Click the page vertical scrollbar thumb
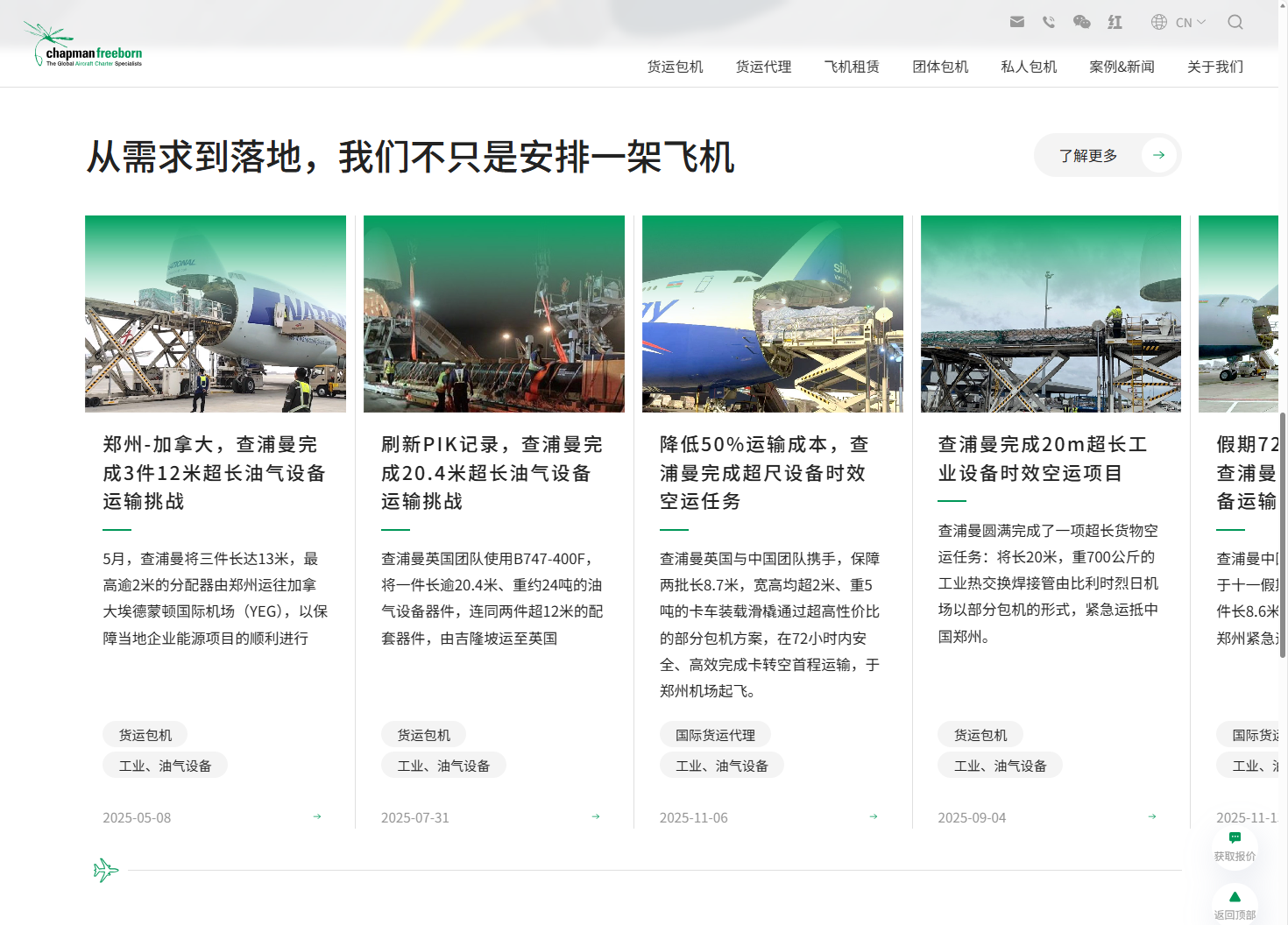Screen dimensions: 1288x925 [x=1283, y=534]
